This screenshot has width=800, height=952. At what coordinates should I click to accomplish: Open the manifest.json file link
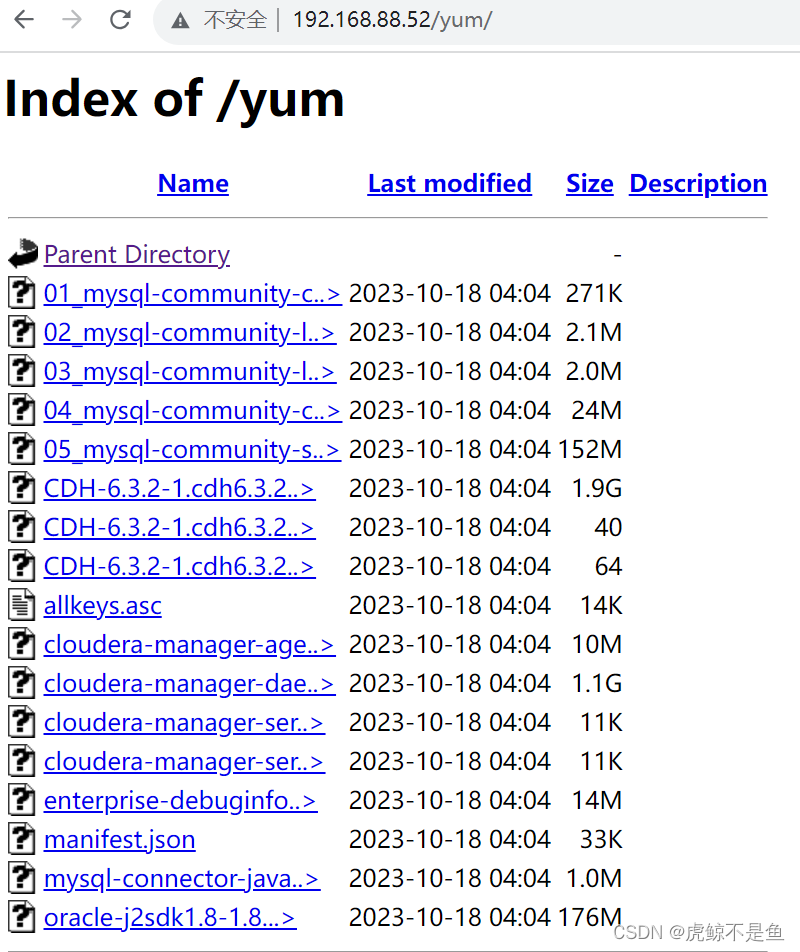pyautogui.click(x=120, y=839)
